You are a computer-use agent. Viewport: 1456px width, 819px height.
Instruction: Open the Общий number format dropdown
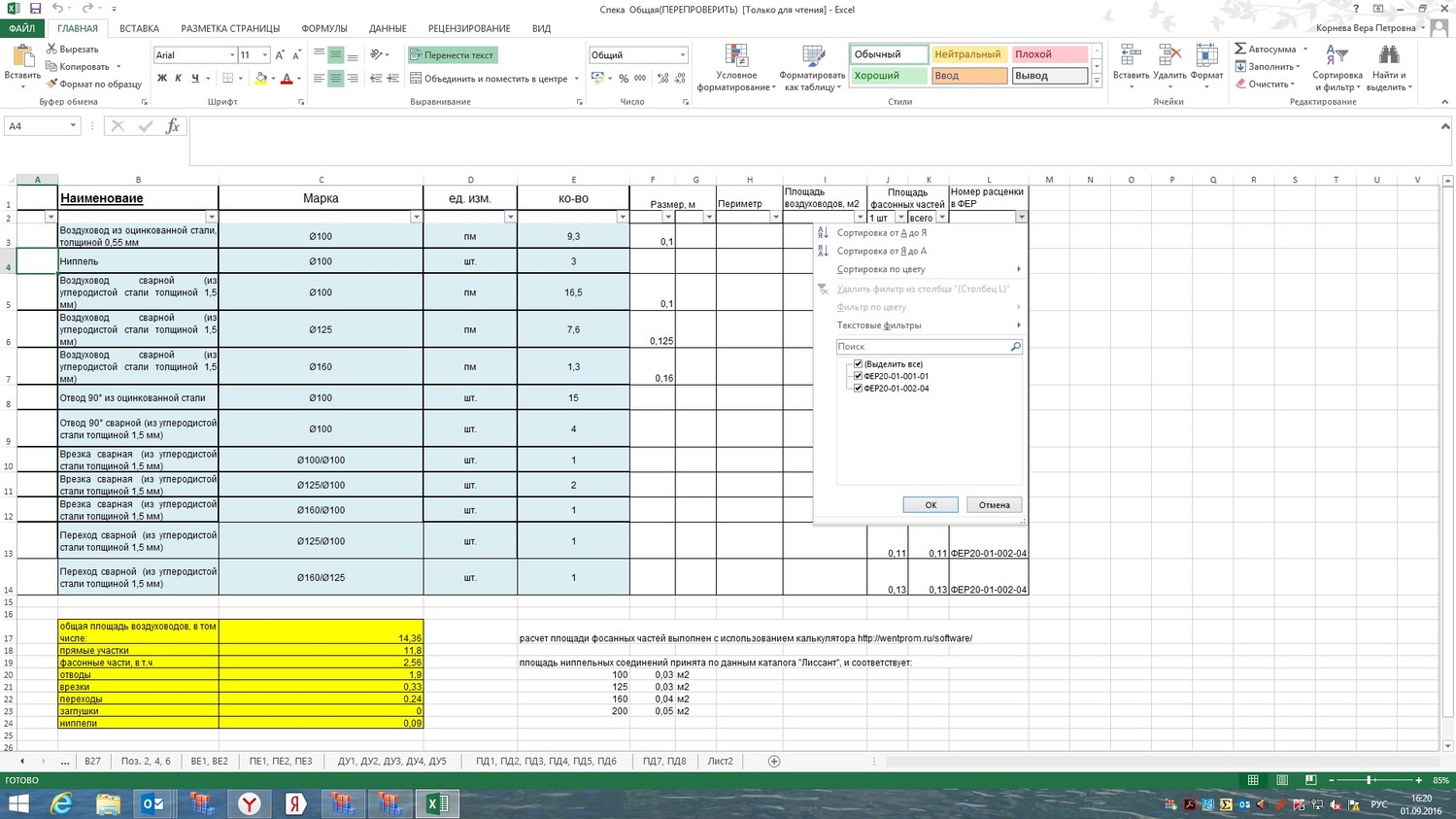[x=682, y=55]
